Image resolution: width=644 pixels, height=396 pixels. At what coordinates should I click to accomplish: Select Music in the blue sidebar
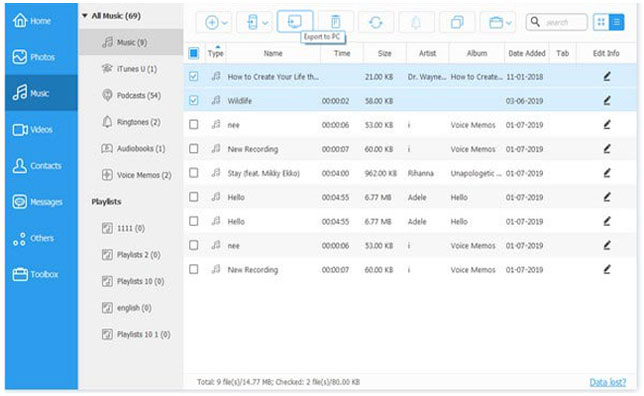[x=41, y=93]
